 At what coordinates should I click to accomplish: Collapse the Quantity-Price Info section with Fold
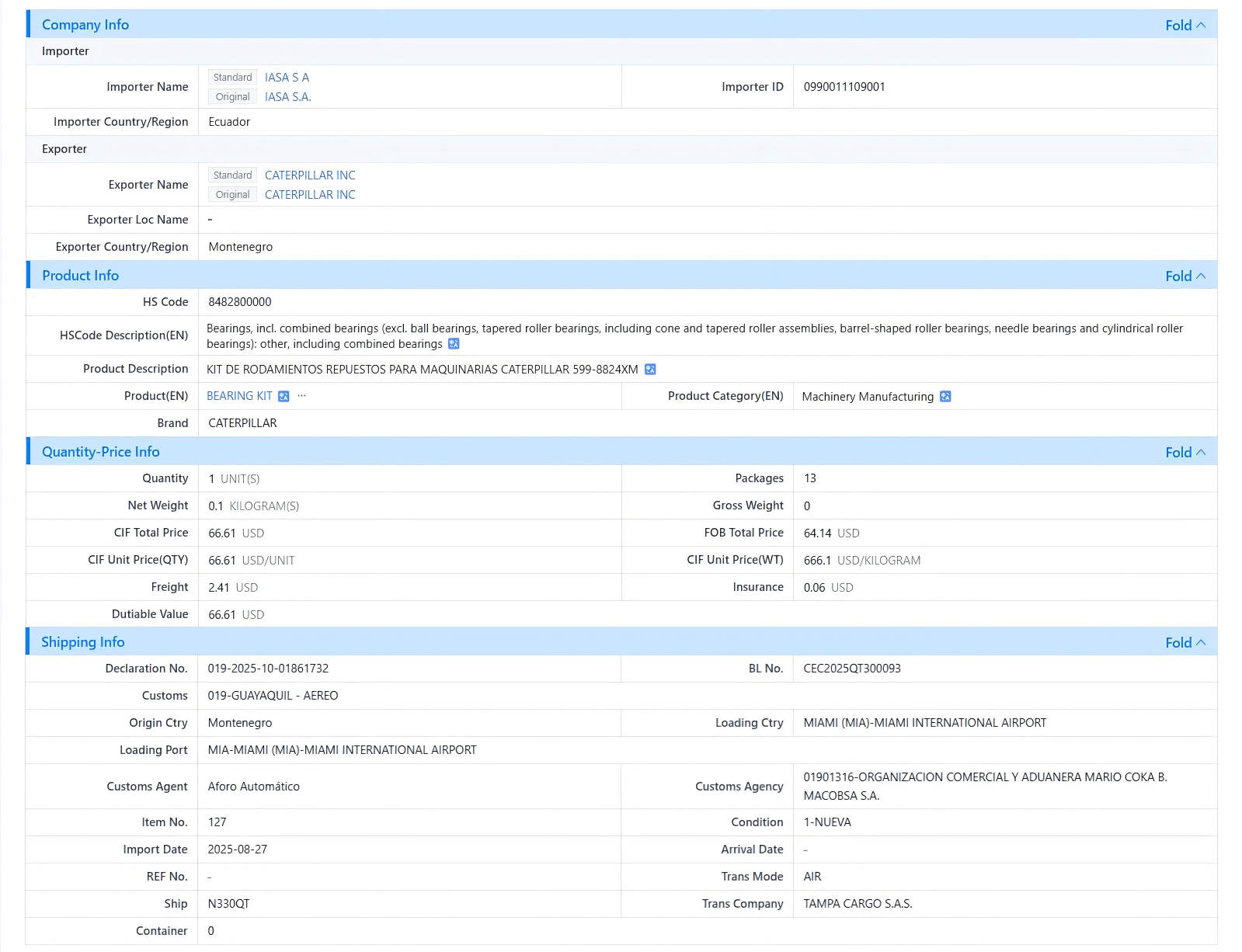point(1185,452)
